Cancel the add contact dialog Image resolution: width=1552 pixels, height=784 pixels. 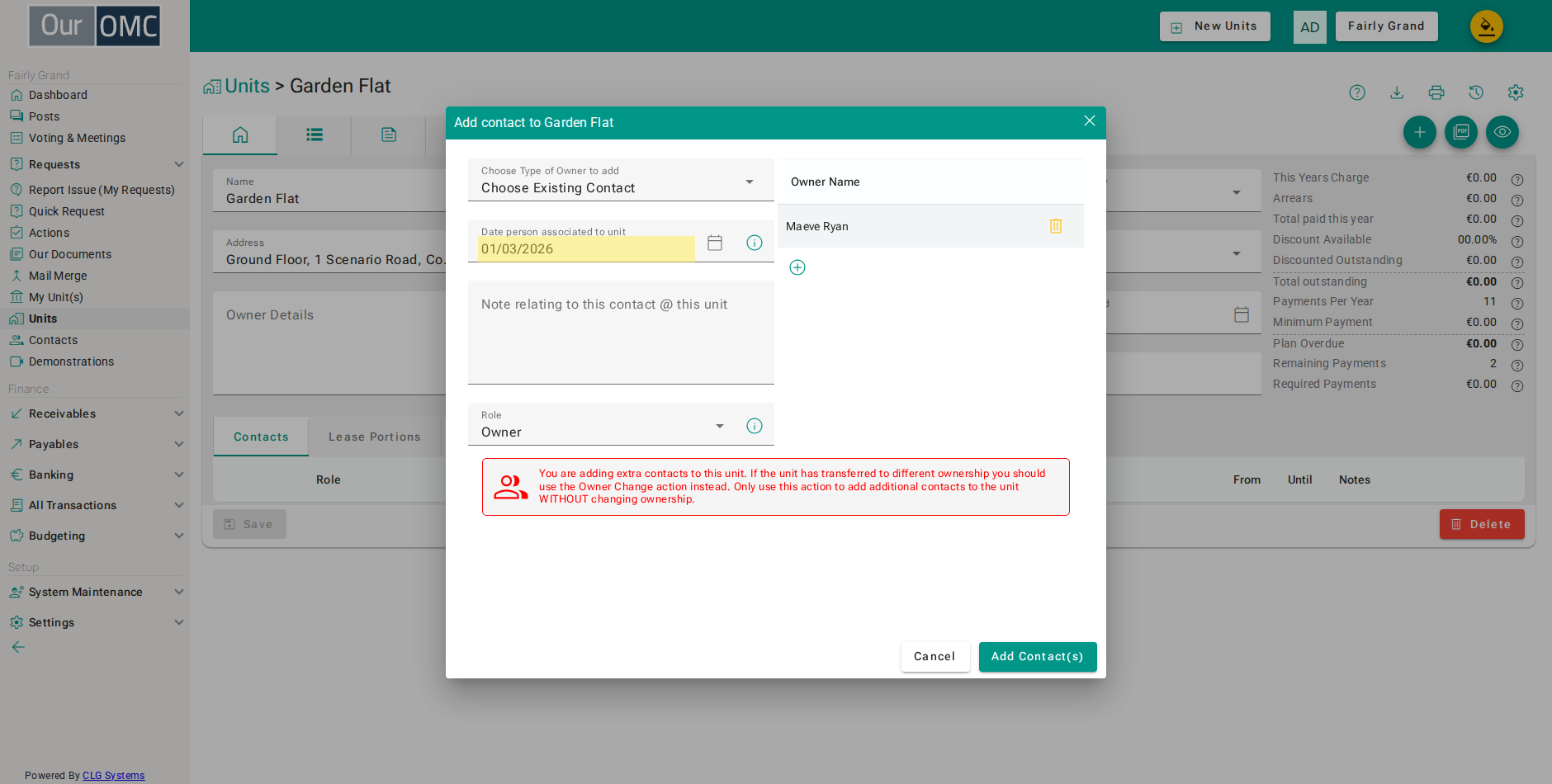(935, 657)
